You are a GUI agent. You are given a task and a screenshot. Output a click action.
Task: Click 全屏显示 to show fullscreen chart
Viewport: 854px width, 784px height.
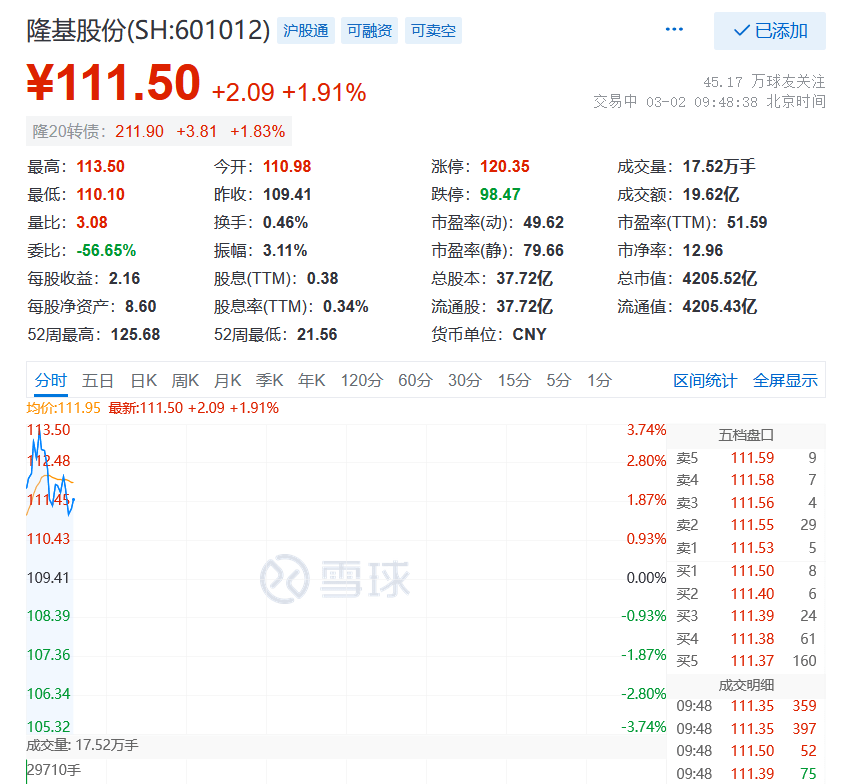point(785,380)
